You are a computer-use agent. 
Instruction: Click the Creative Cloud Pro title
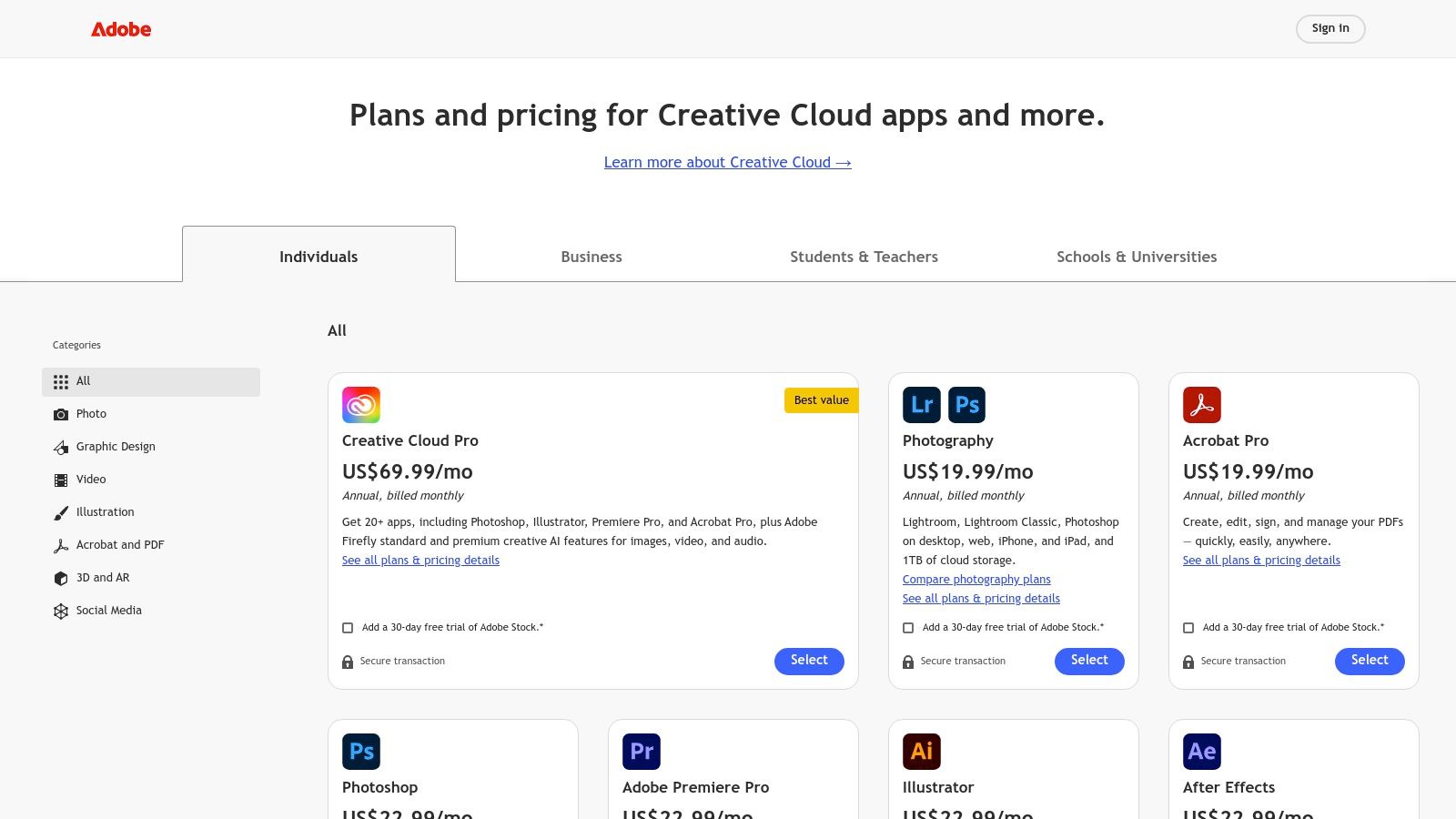click(x=410, y=440)
